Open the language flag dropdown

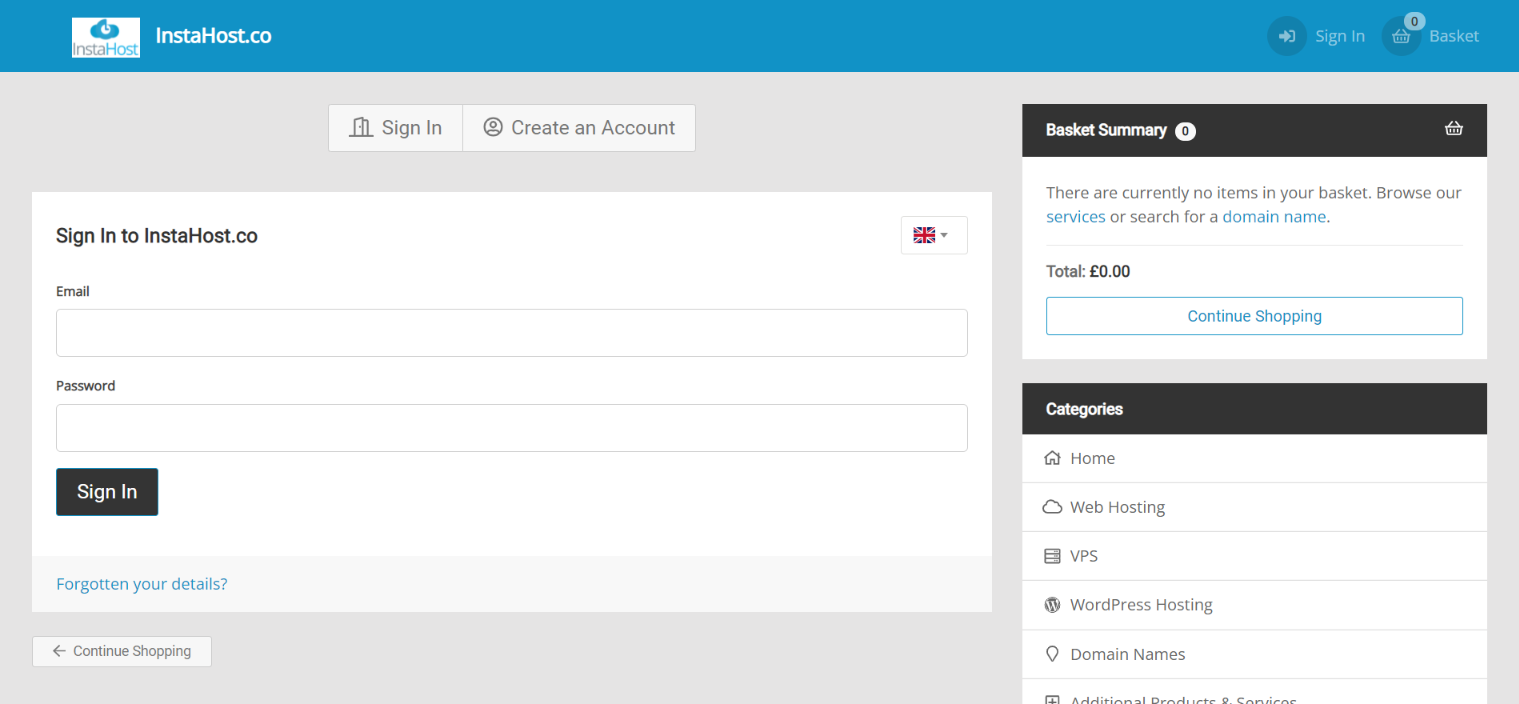(x=933, y=235)
